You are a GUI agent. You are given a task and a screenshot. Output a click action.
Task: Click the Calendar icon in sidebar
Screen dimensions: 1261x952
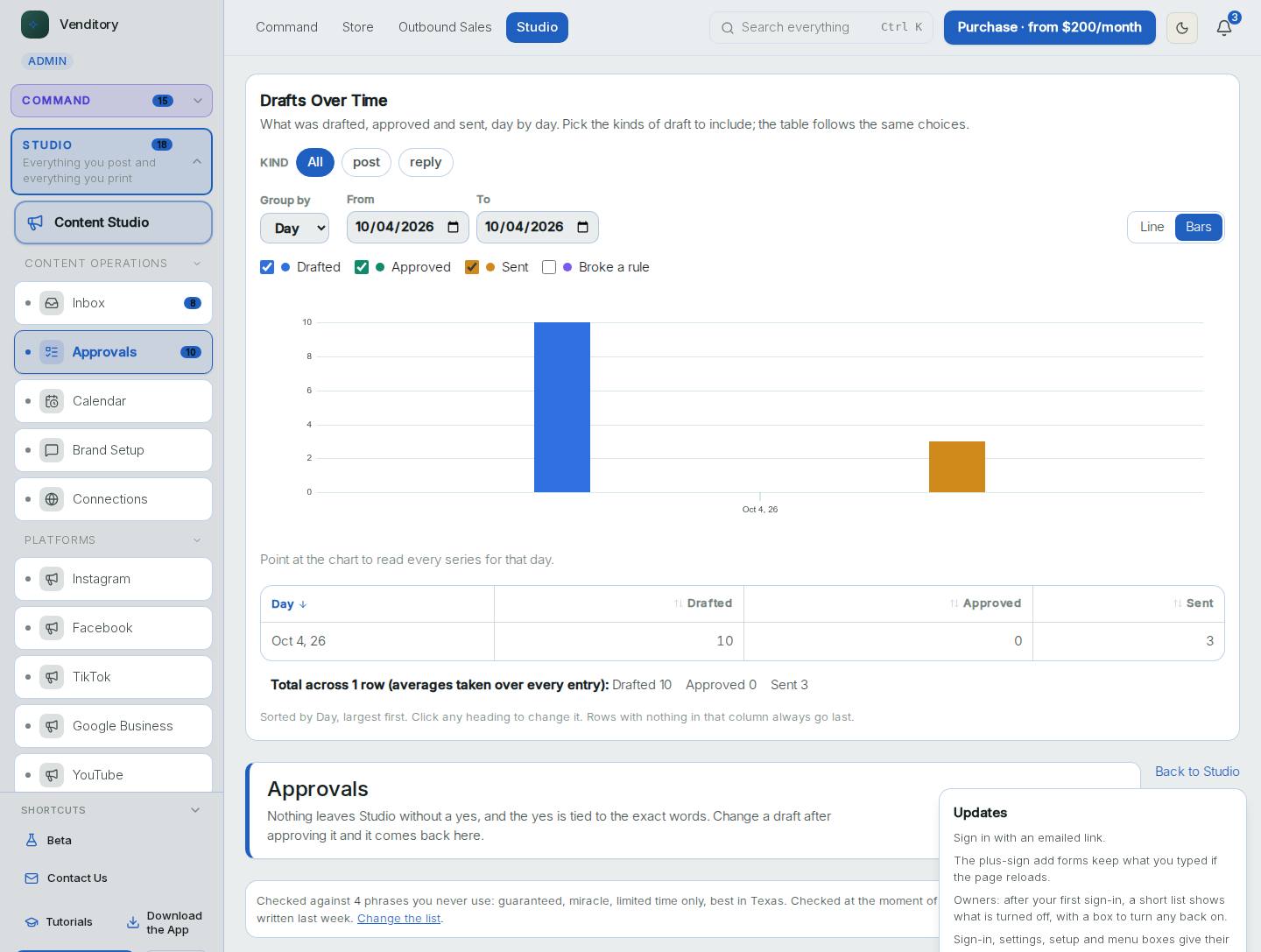pyautogui.click(x=52, y=401)
